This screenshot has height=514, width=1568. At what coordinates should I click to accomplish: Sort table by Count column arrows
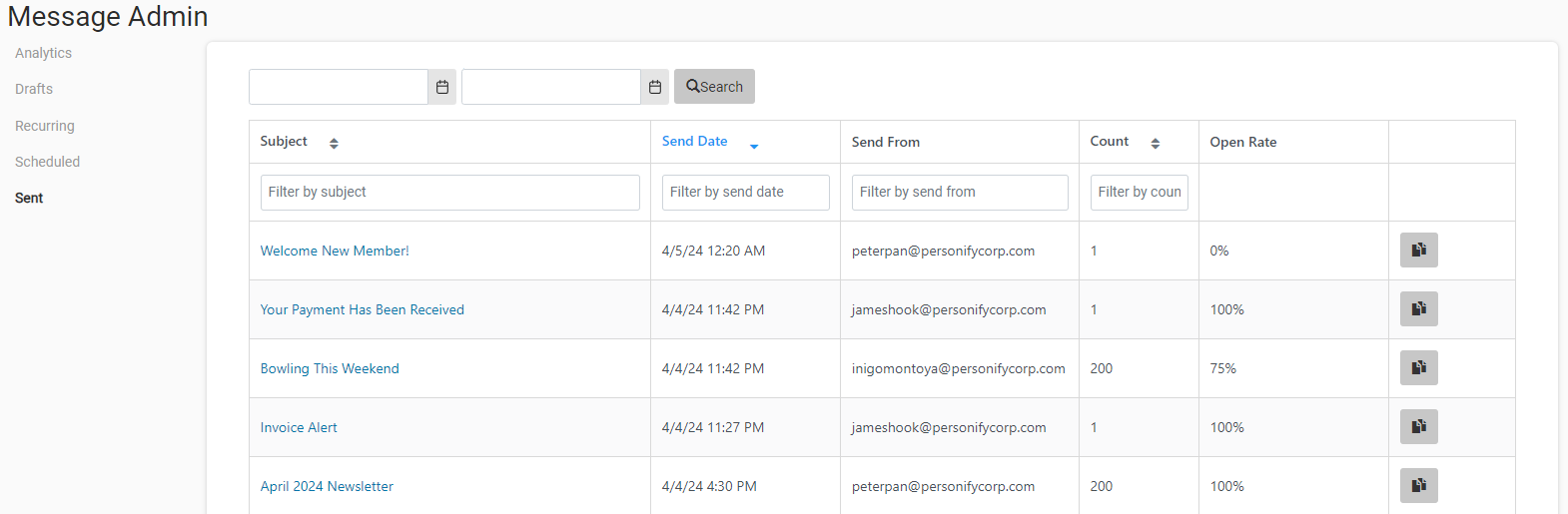[1156, 144]
